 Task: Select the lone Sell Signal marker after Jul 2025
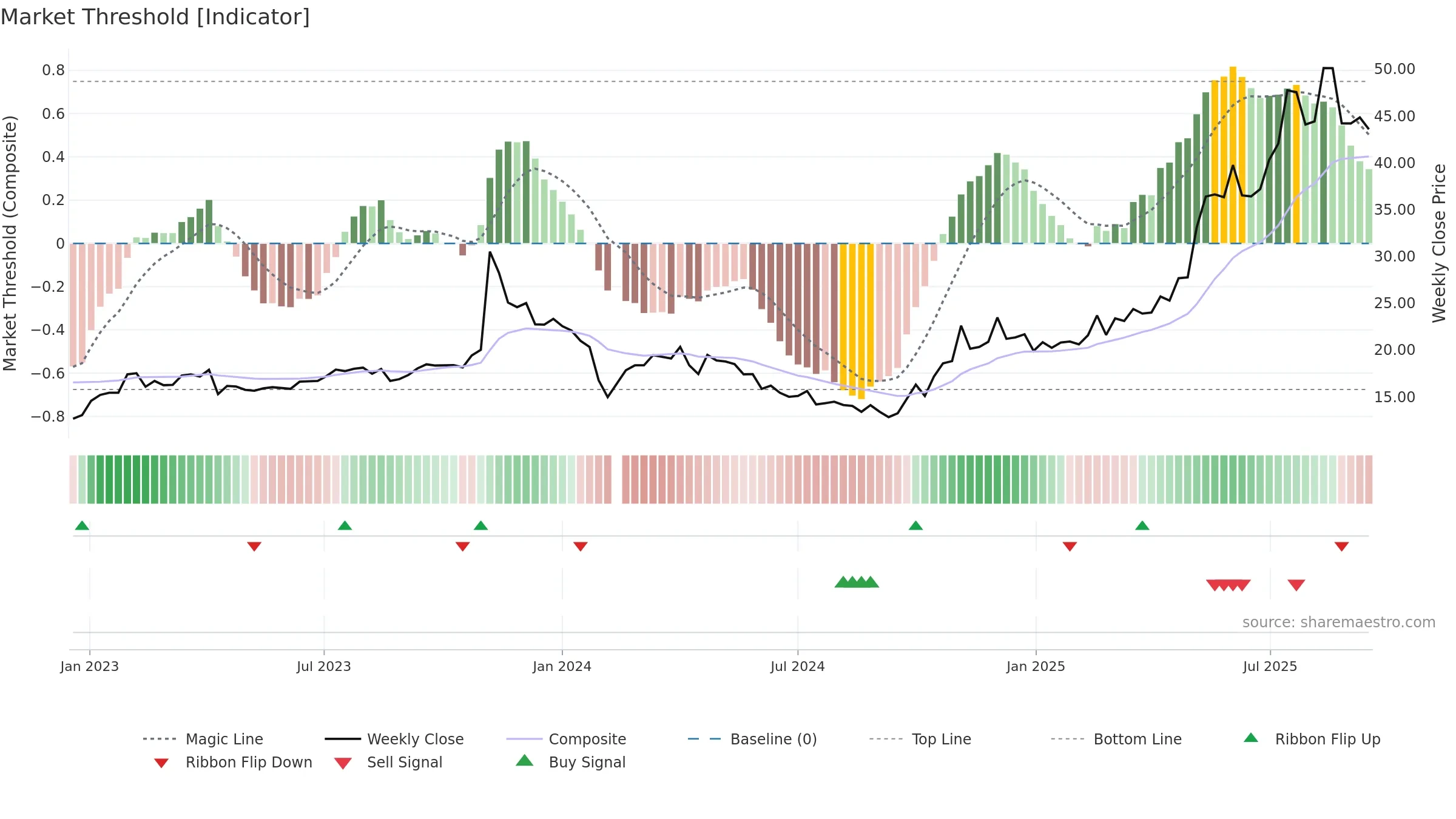1296,585
